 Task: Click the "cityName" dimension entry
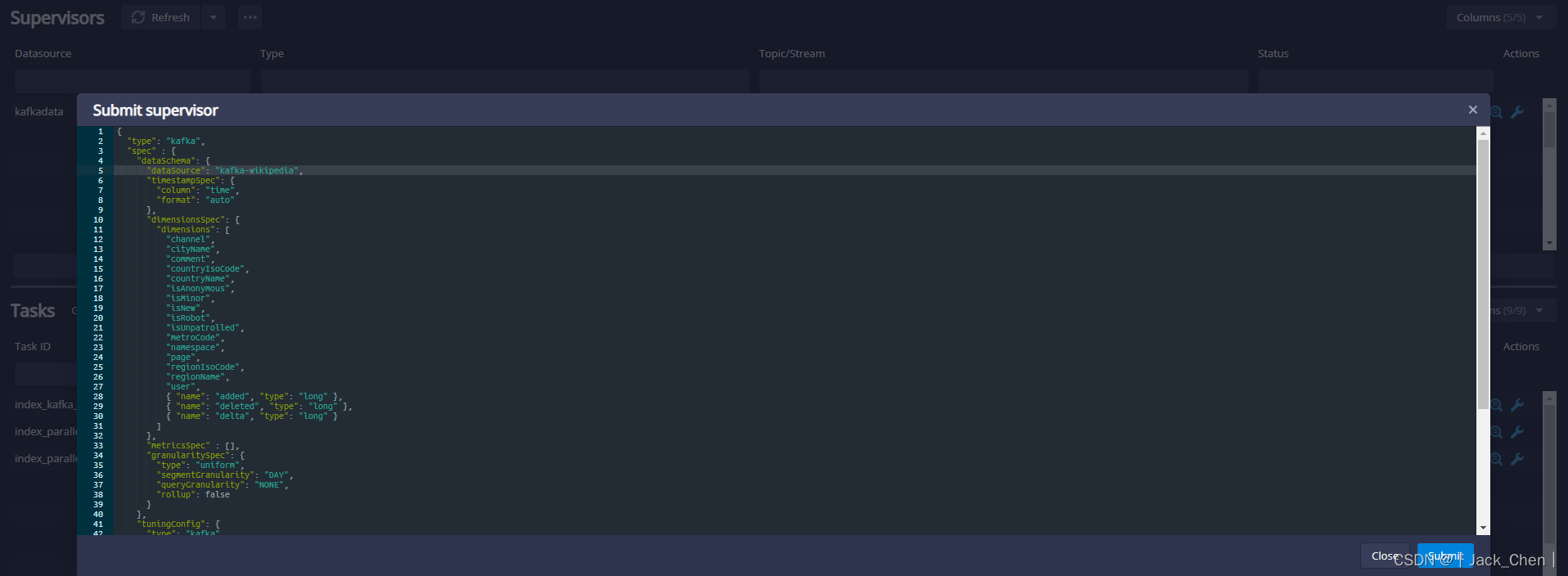click(x=191, y=250)
